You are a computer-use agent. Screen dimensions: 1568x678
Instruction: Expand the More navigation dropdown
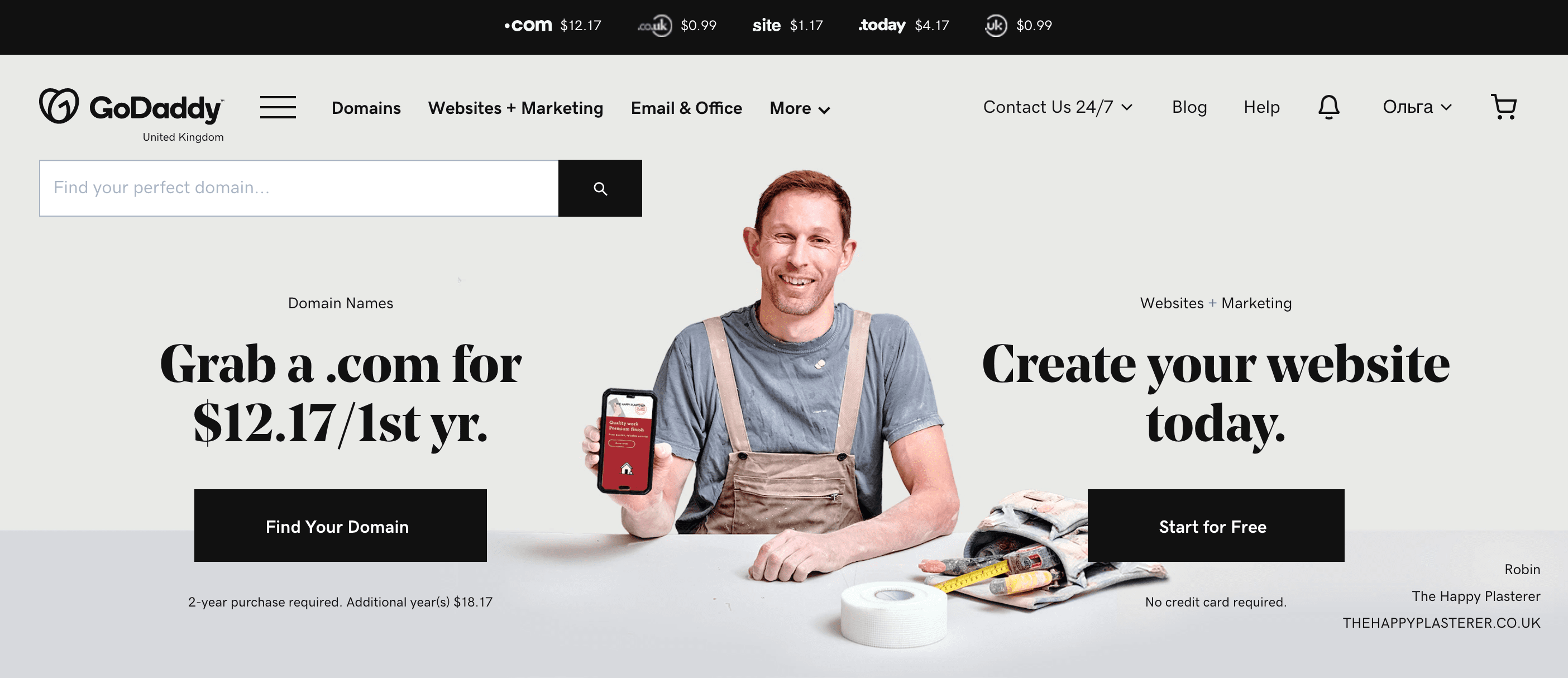click(x=800, y=108)
